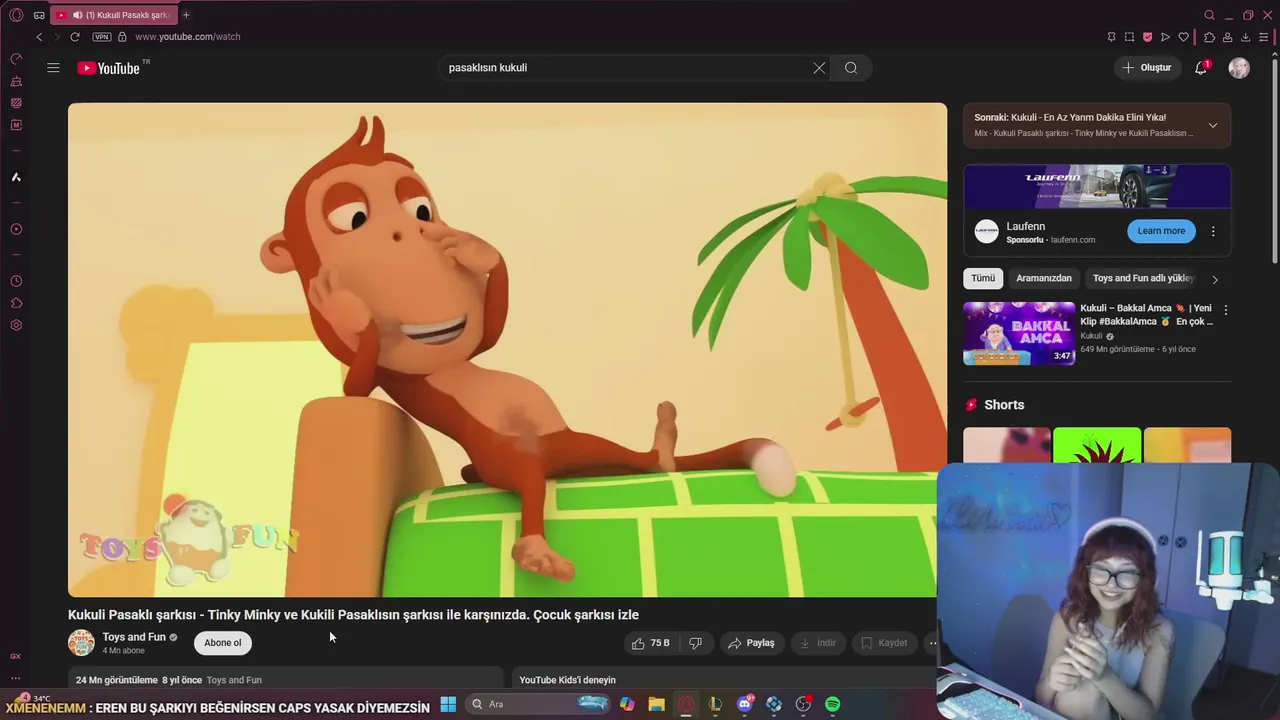
Task: Open Bakkal Amca video thumbnail
Action: click(x=1019, y=333)
